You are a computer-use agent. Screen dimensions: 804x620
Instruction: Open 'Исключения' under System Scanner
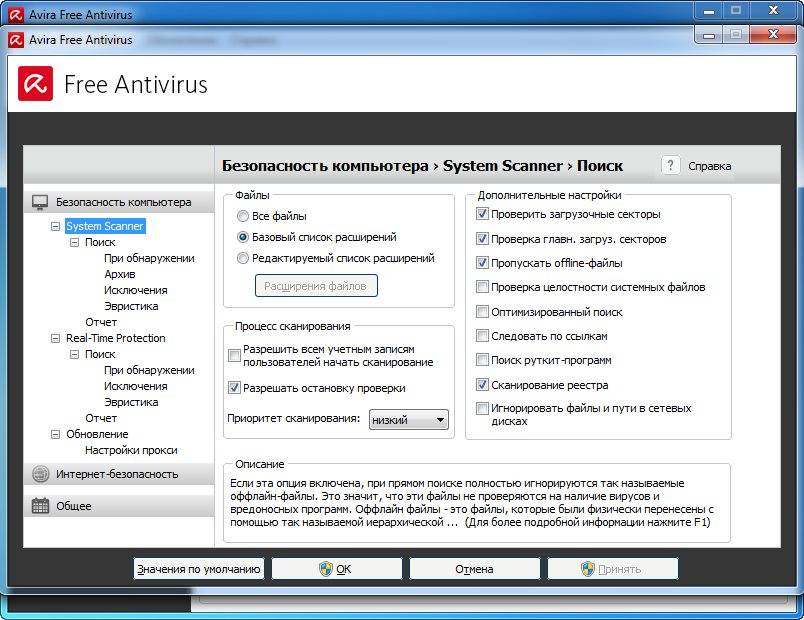(136, 290)
